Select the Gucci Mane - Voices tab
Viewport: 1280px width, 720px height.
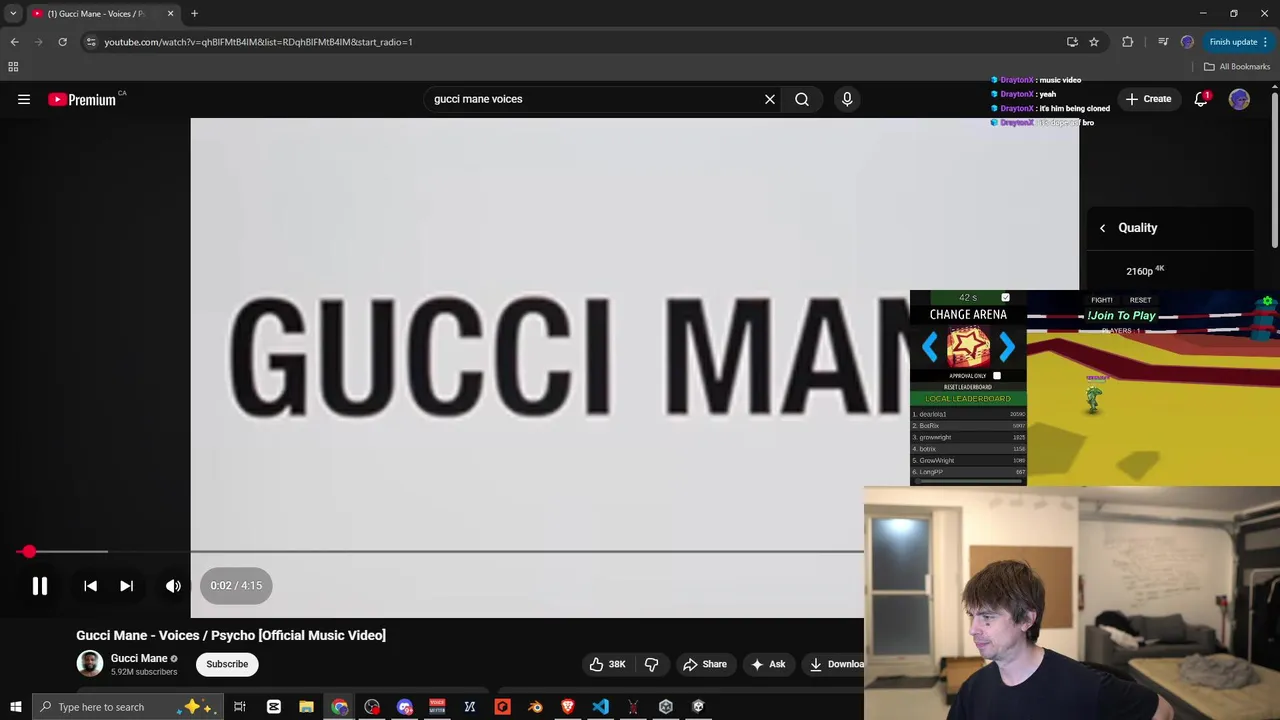(96, 14)
